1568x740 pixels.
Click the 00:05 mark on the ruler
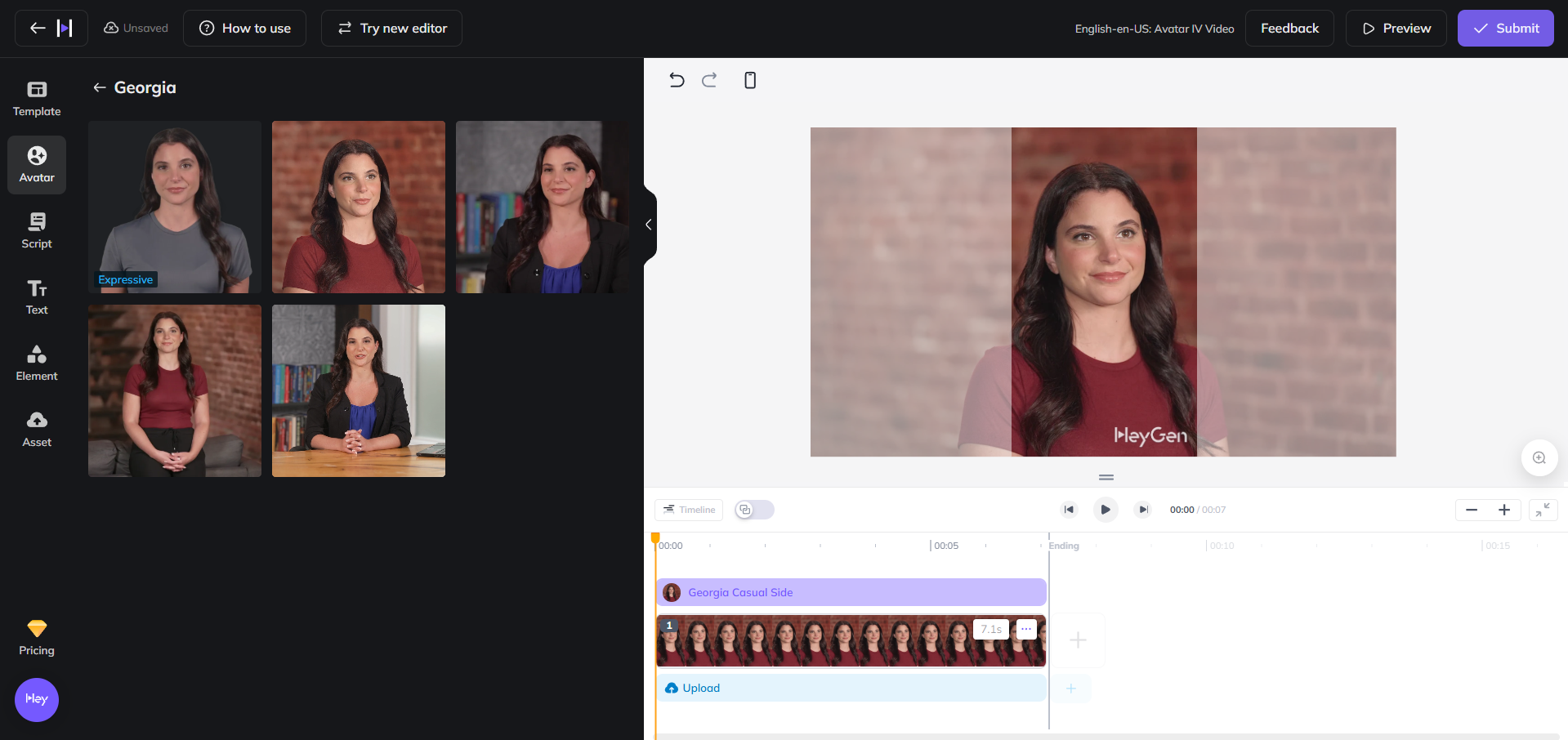tap(946, 546)
